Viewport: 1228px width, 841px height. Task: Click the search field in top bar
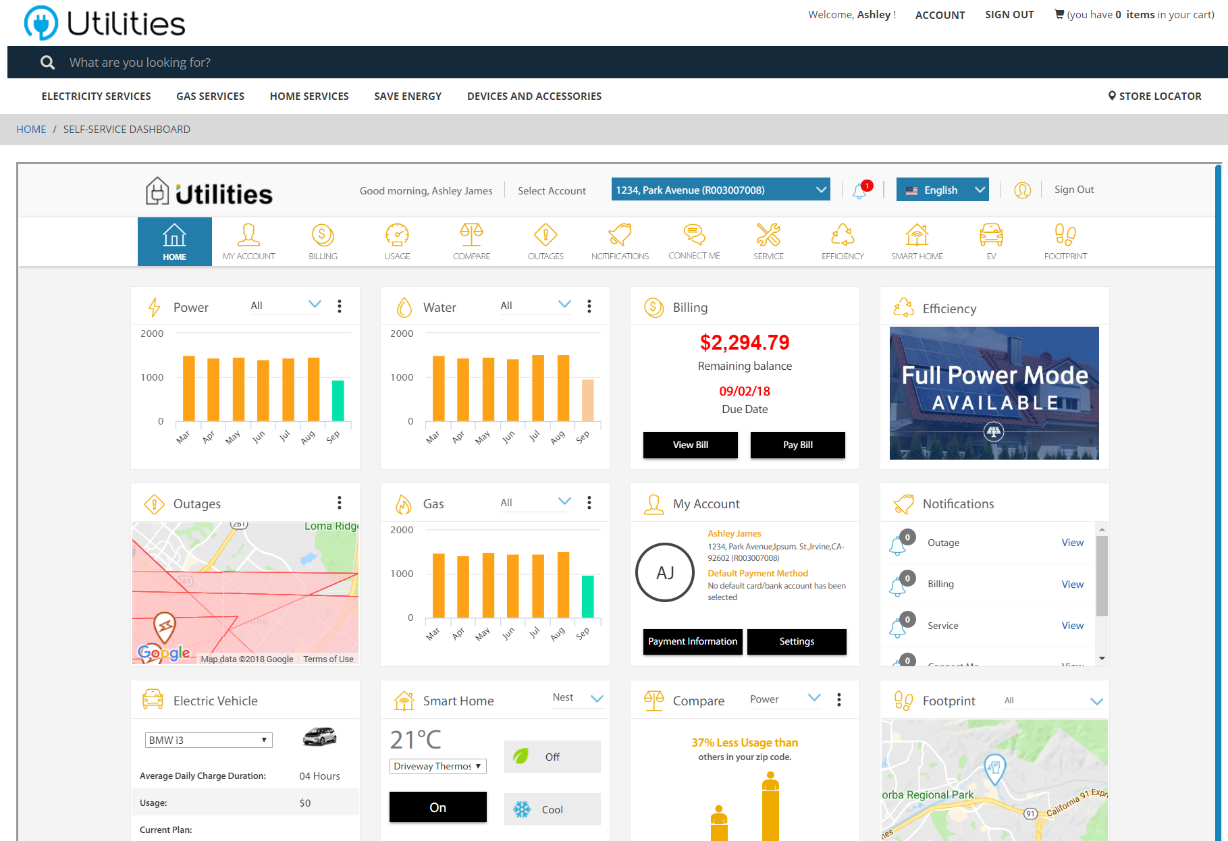click(400, 62)
